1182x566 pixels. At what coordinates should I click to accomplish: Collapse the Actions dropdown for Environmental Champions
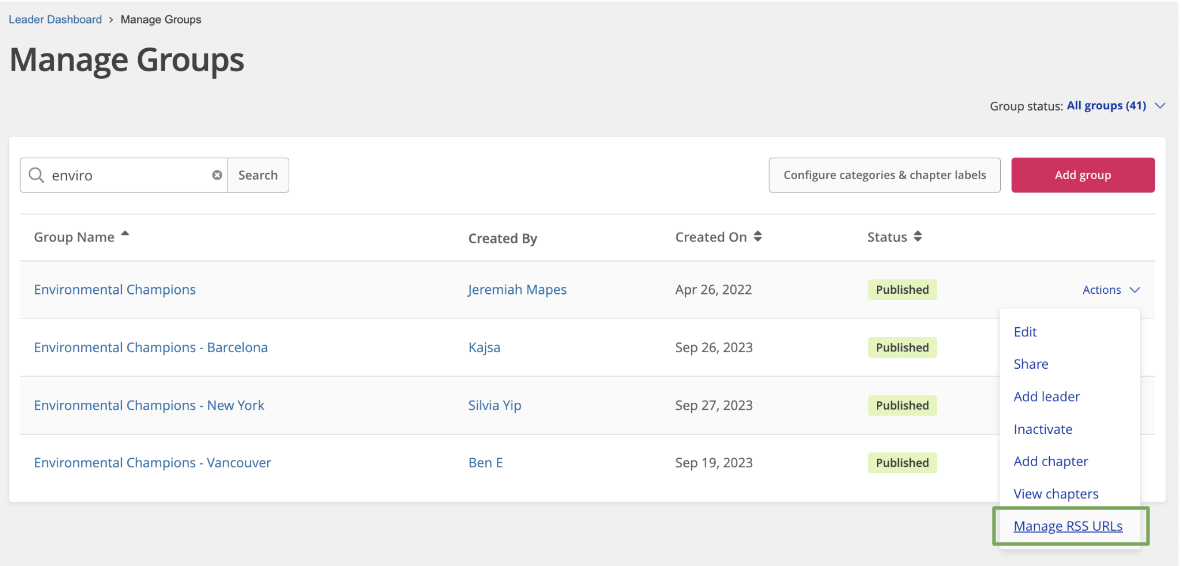[1111, 289]
